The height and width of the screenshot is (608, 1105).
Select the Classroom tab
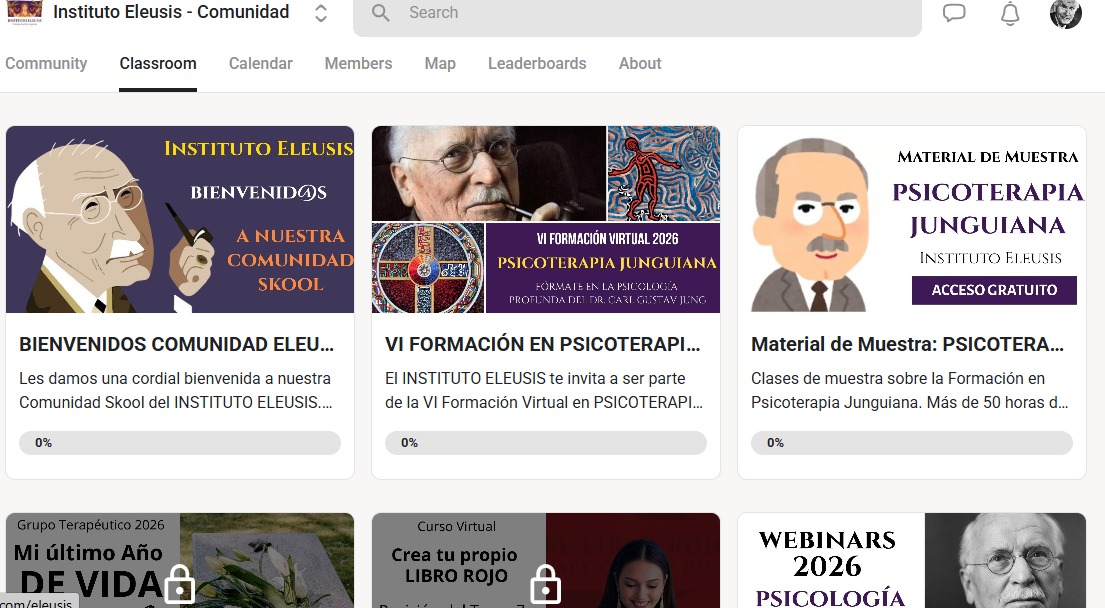(x=158, y=63)
